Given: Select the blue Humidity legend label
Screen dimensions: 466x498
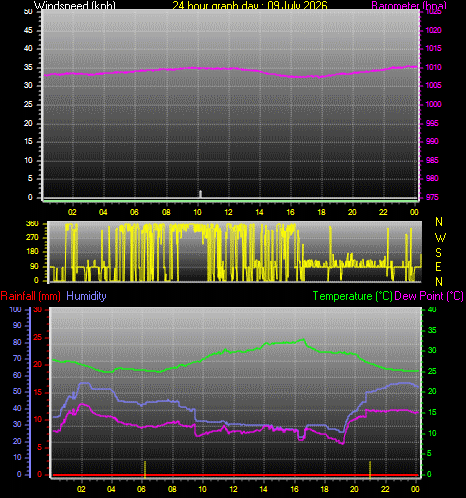Looking at the screenshot, I should [86, 296].
